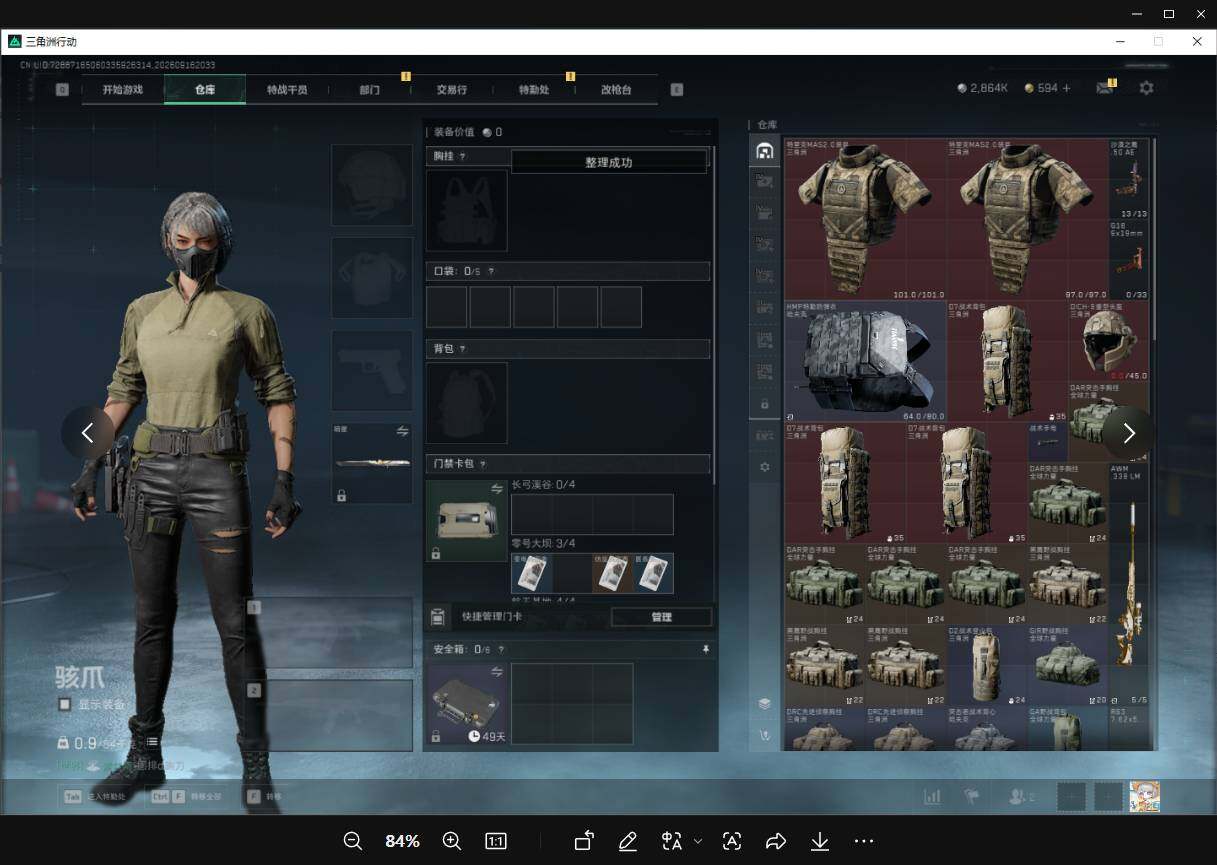This screenshot has width=1217, height=865.
Task: Select the empty chest rig slot
Action: click(467, 210)
